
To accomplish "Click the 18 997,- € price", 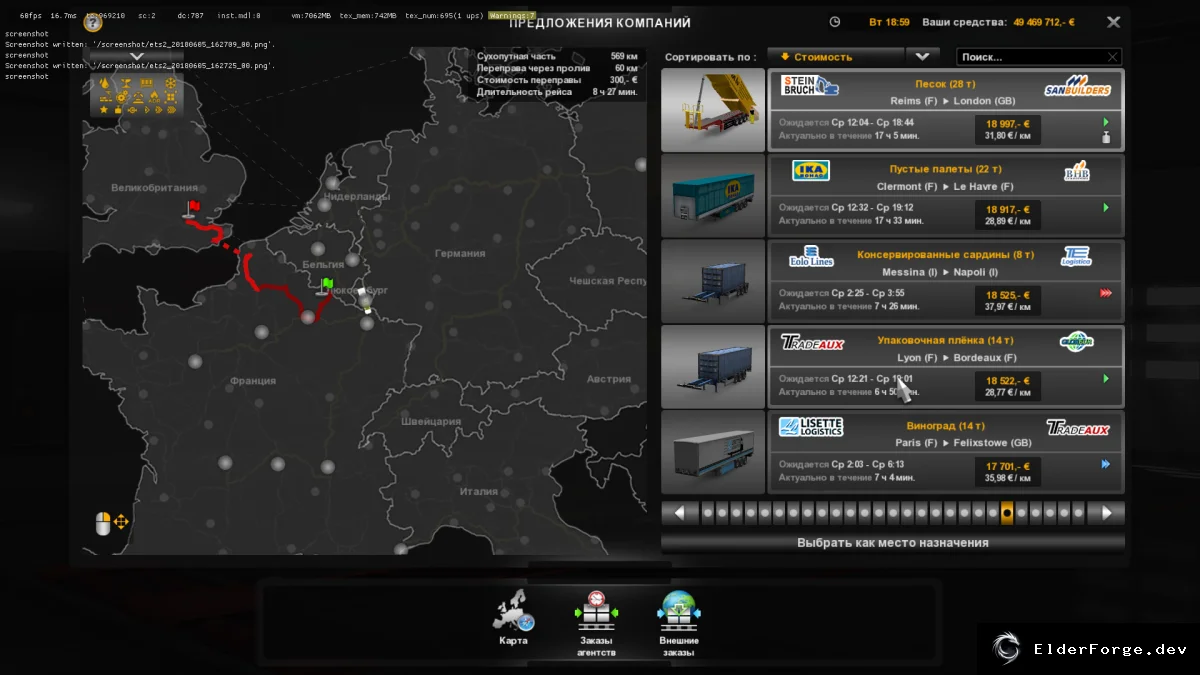I will click(x=1008, y=123).
